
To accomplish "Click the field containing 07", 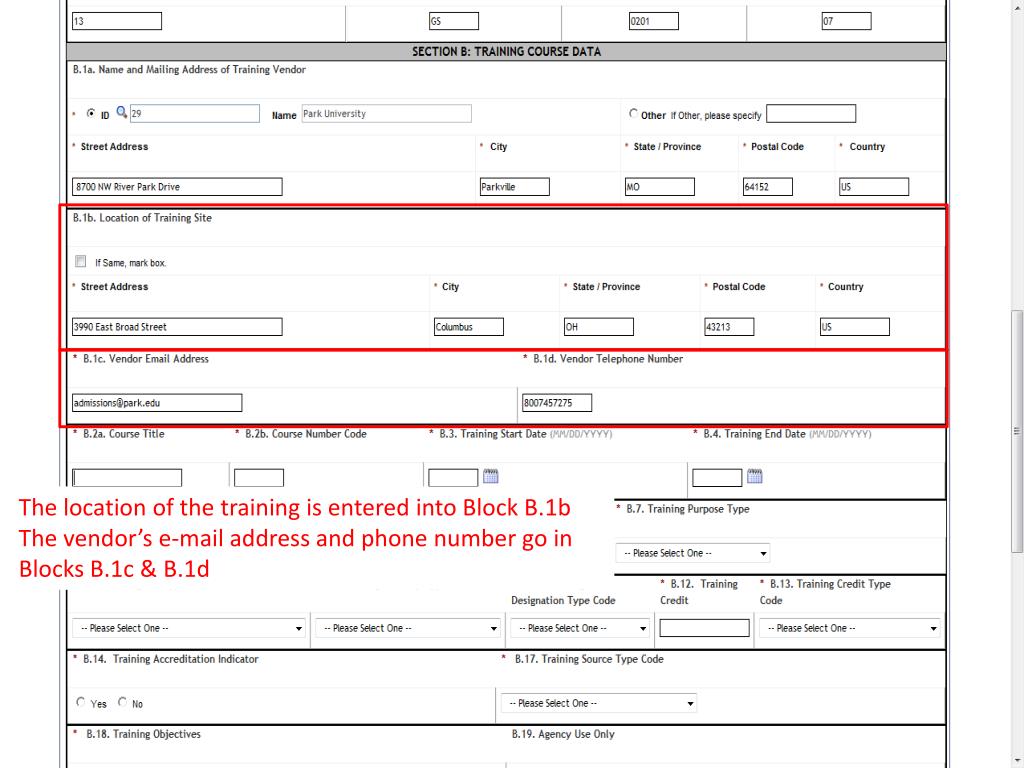I will point(846,21).
